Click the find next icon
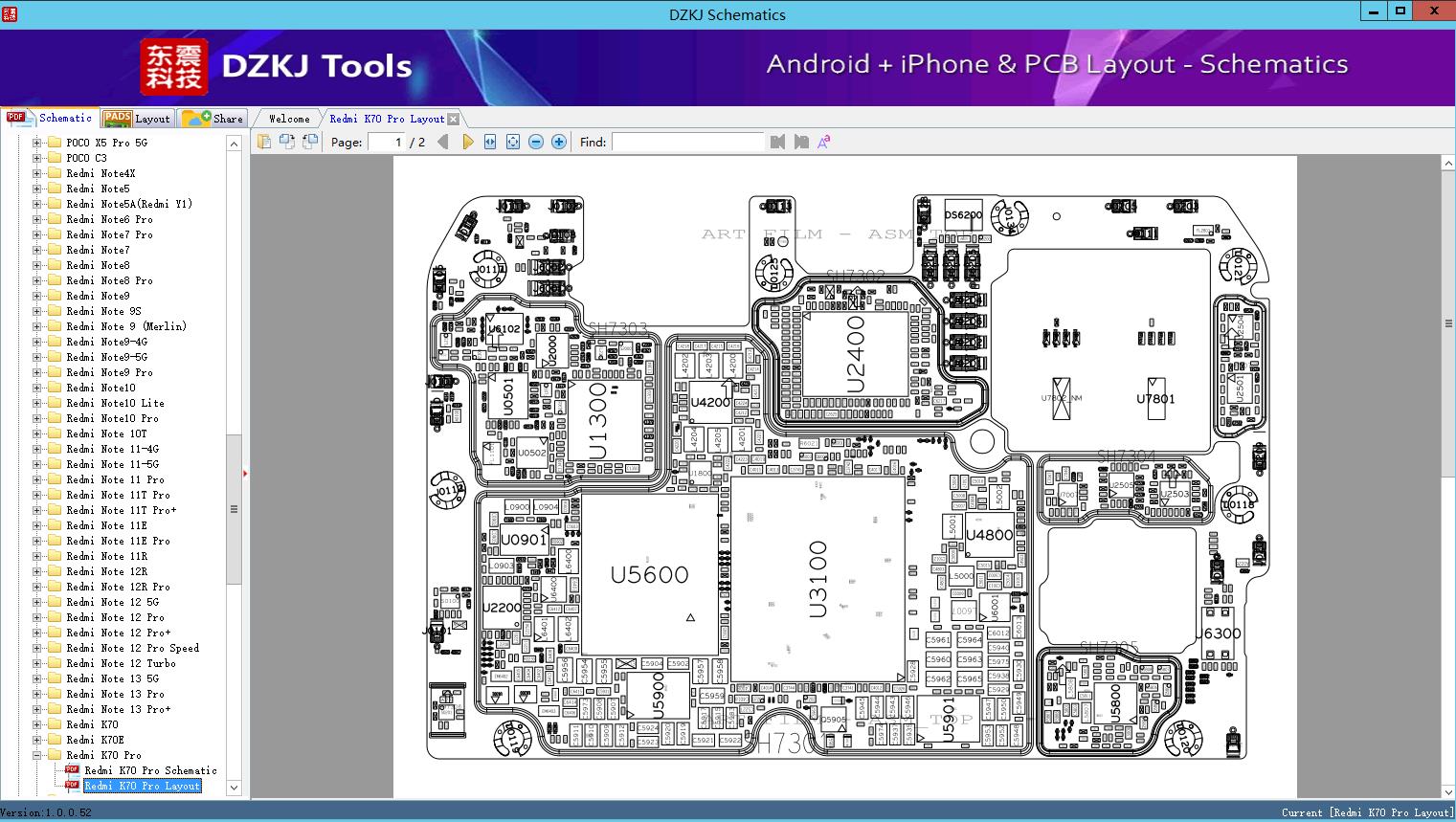This screenshot has height=822, width=1456. tap(801, 142)
